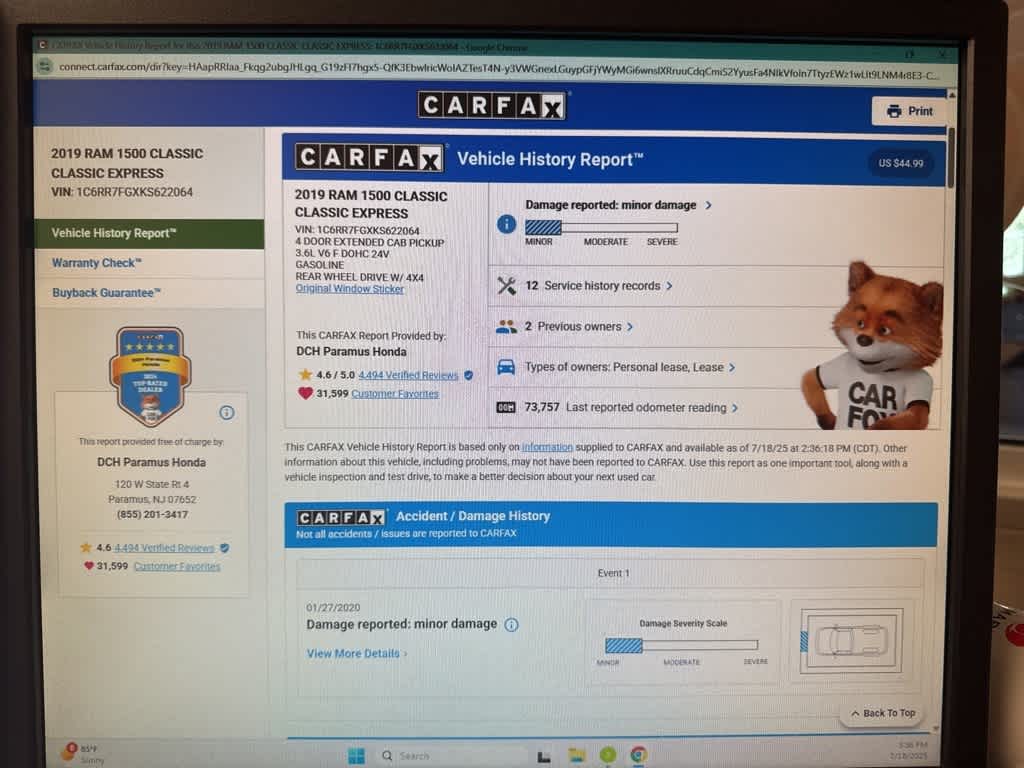Open Customer Favorites link in report header
The image size is (1024, 768).
coord(395,394)
